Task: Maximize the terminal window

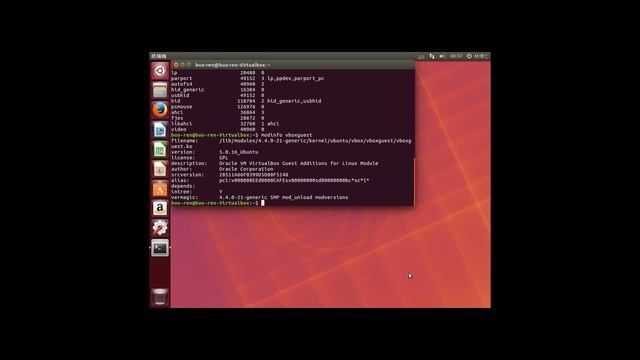Action: pos(189,65)
